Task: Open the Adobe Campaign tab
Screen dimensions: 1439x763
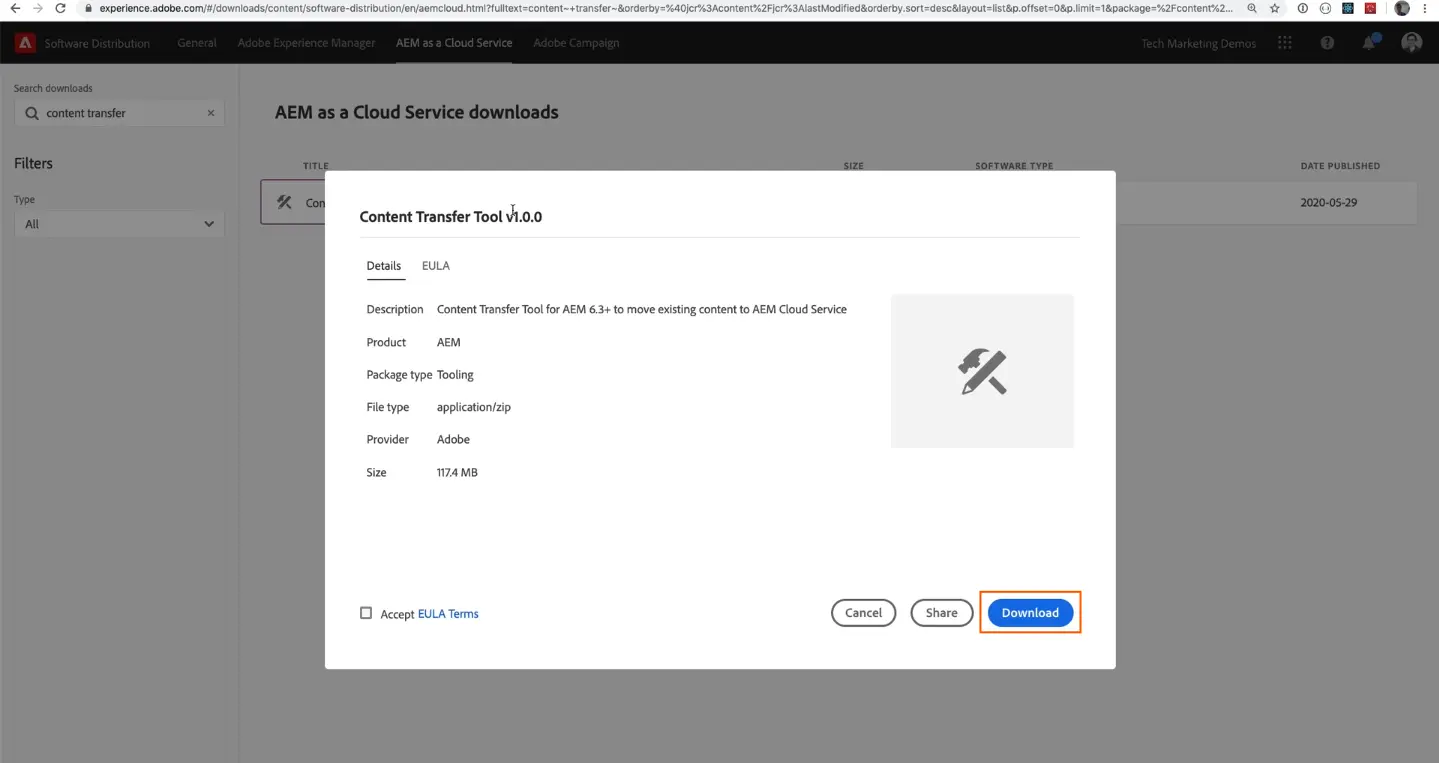Action: tap(576, 43)
